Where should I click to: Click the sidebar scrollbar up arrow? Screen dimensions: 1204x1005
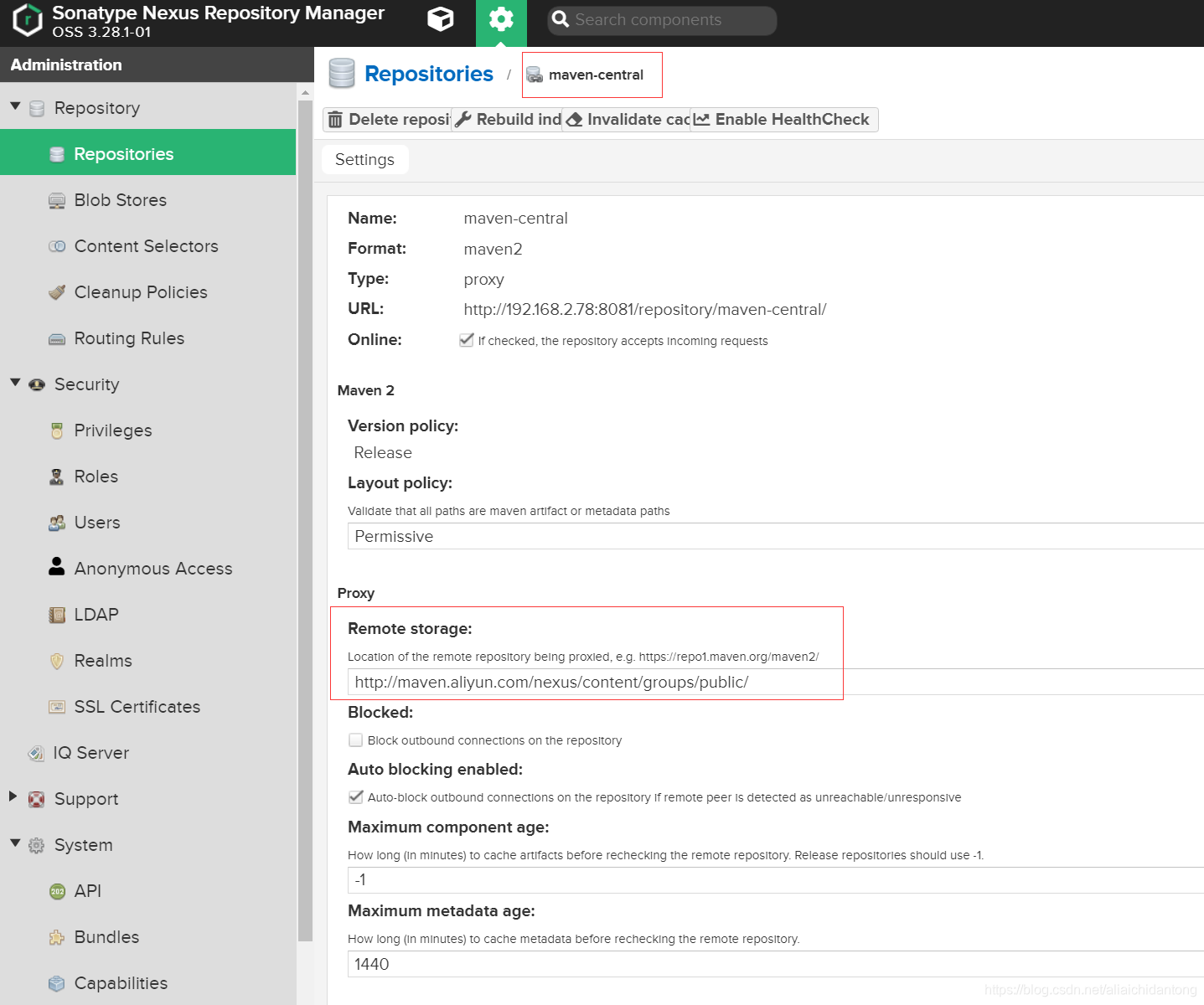click(305, 93)
